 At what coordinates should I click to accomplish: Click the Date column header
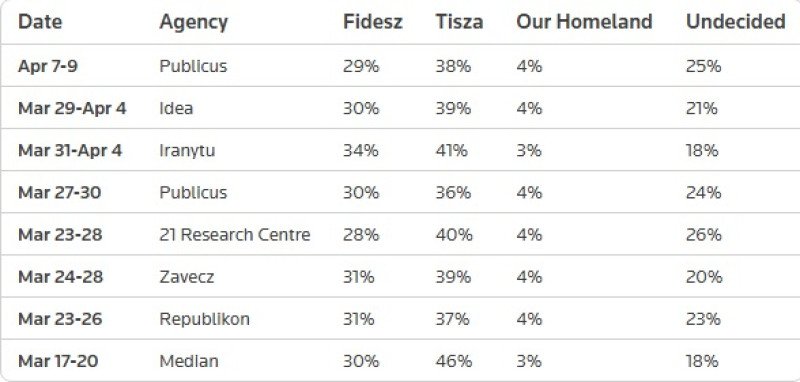[x=40, y=22]
